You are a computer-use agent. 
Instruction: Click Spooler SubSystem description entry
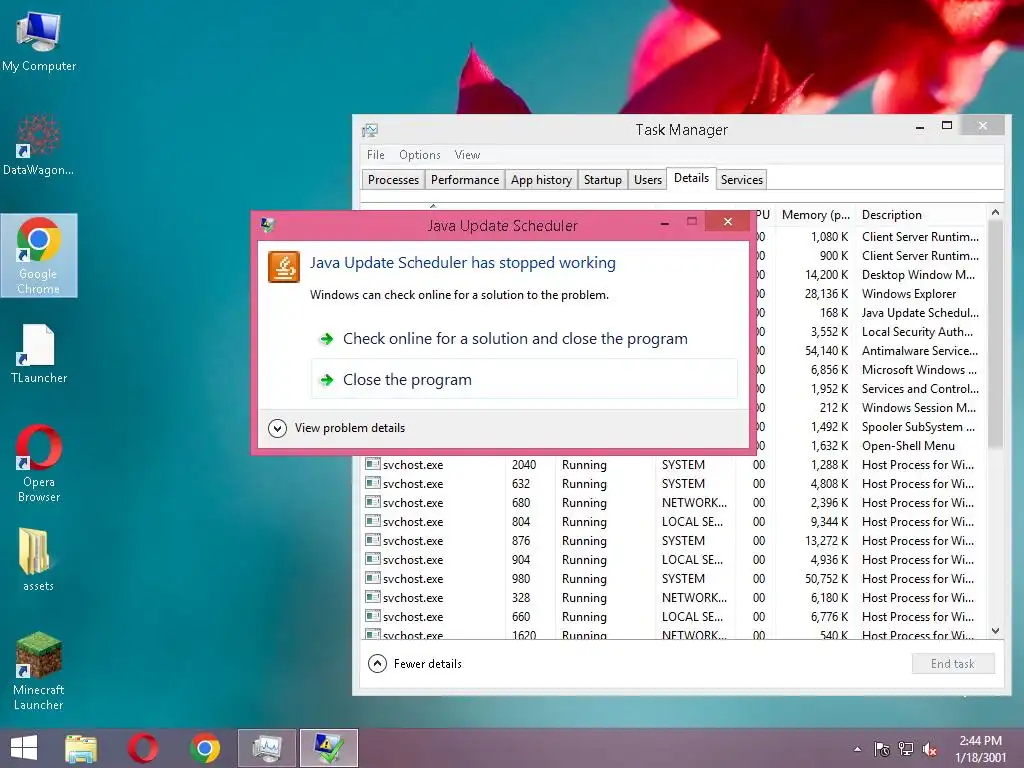coord(918,427)
